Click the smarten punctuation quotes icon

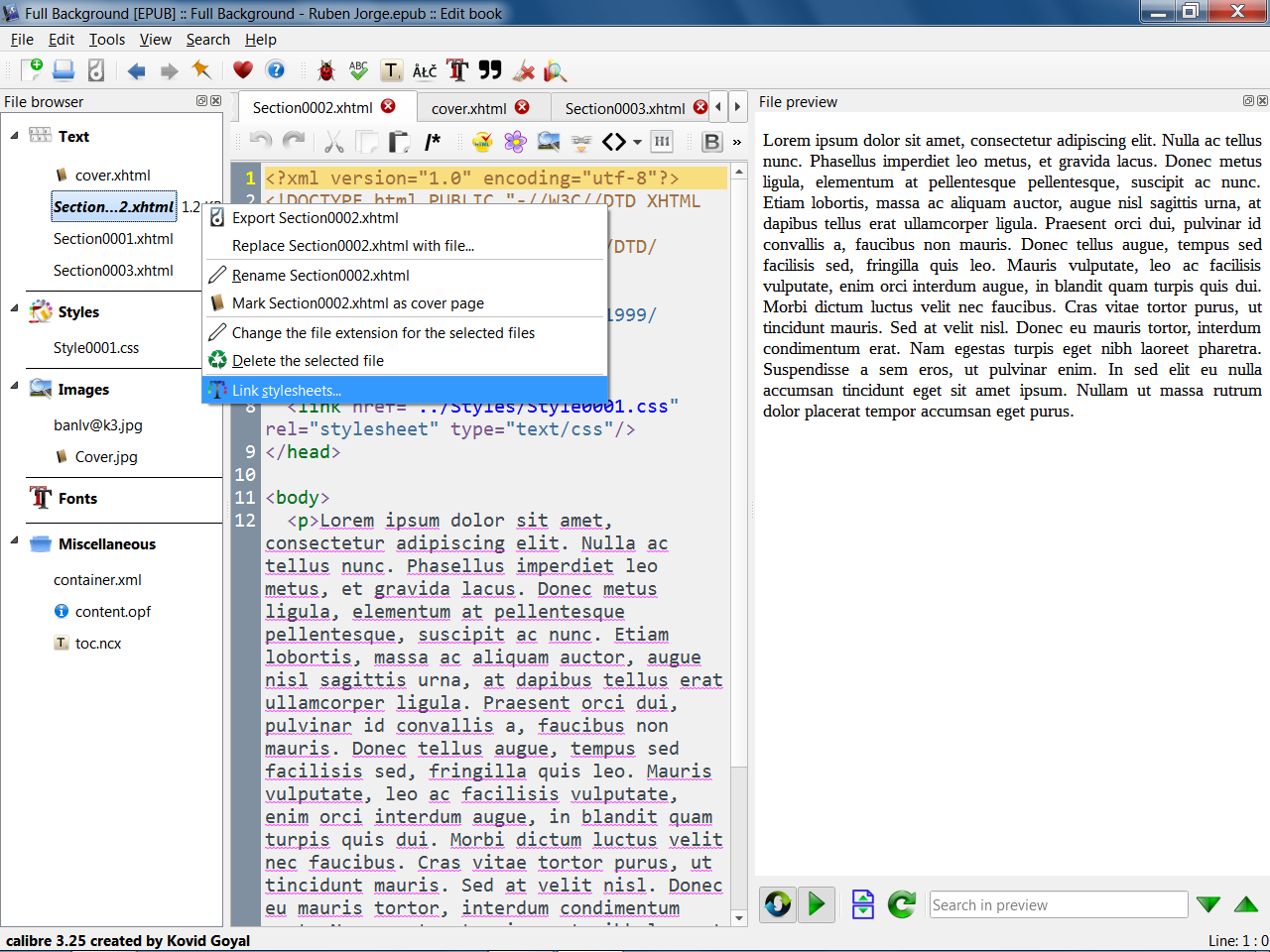point(490,70)
